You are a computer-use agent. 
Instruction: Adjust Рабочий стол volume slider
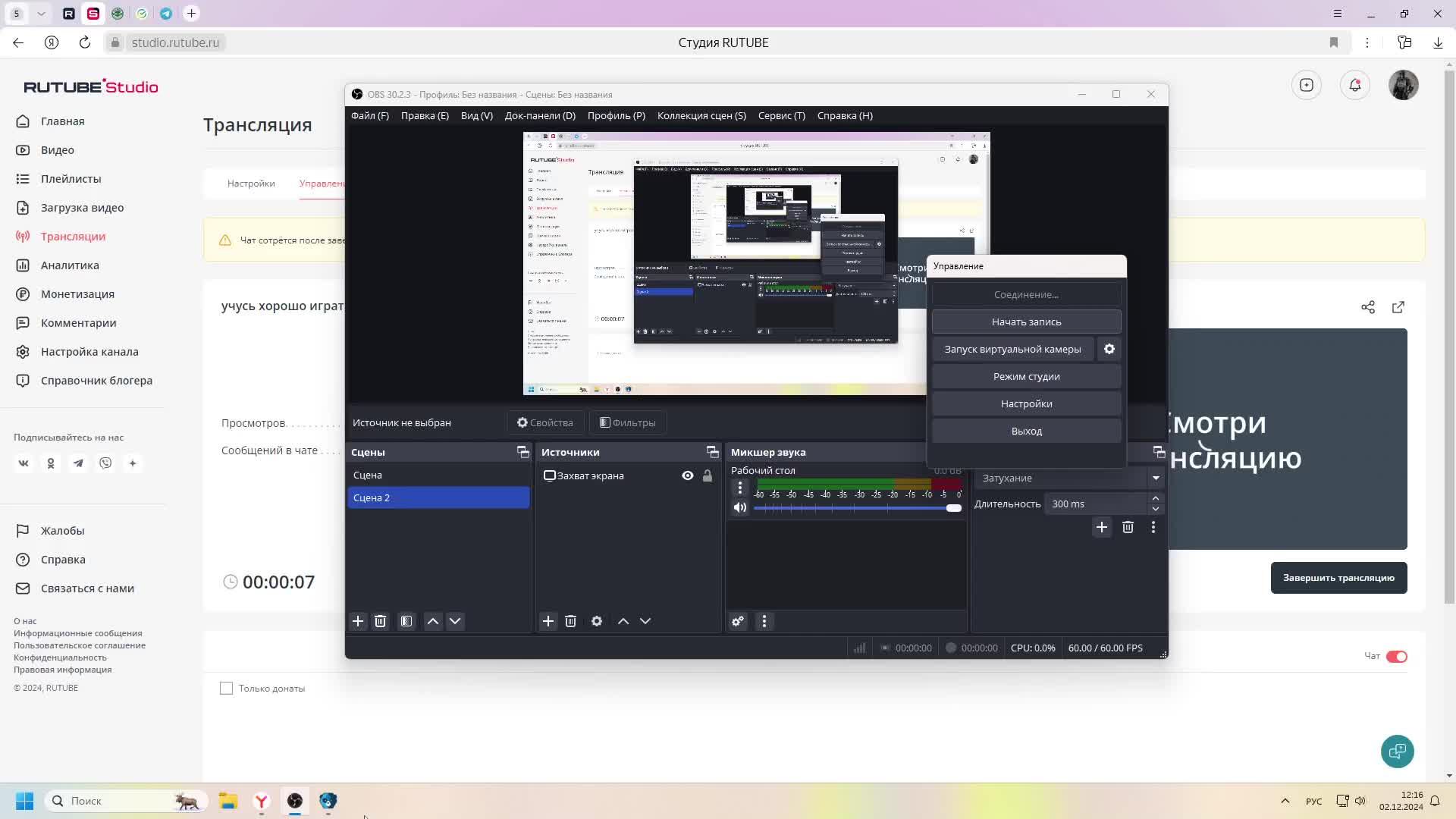click(x=858, y=508)
